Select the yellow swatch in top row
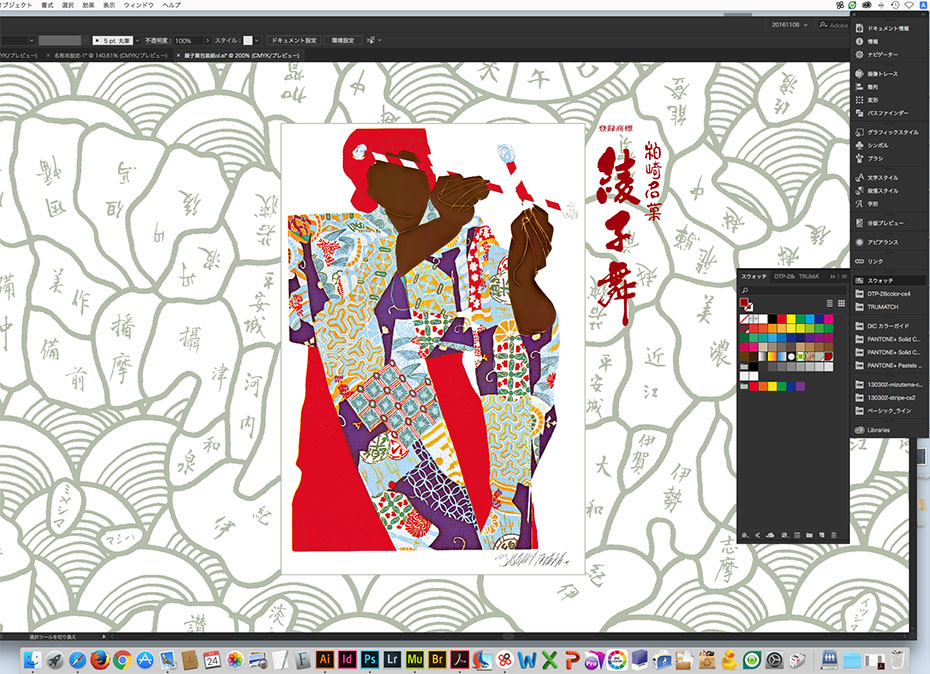Viewport: 930px width, 674px height. [792, 319]
